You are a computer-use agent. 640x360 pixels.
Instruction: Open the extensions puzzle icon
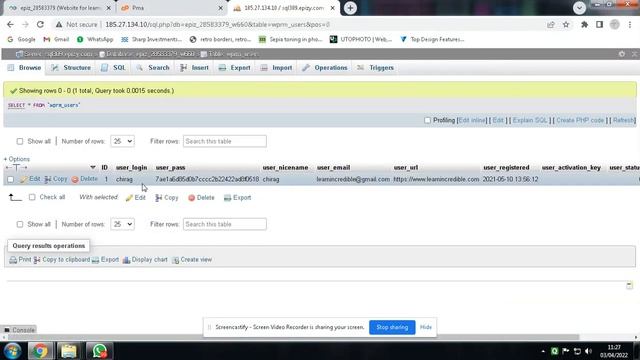click(584, 24)
